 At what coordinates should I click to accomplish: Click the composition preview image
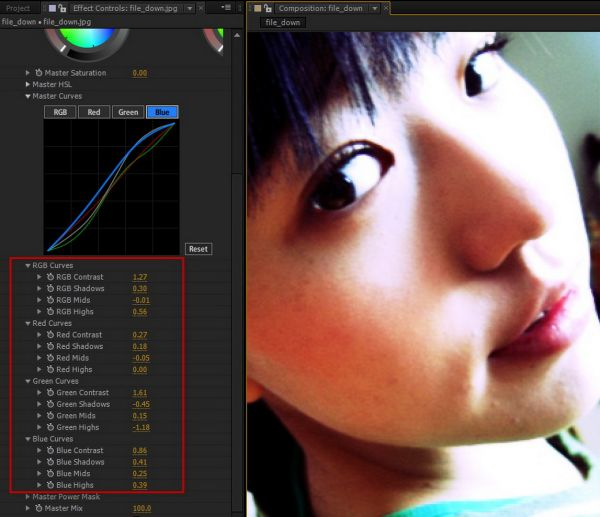pos(424,274)
